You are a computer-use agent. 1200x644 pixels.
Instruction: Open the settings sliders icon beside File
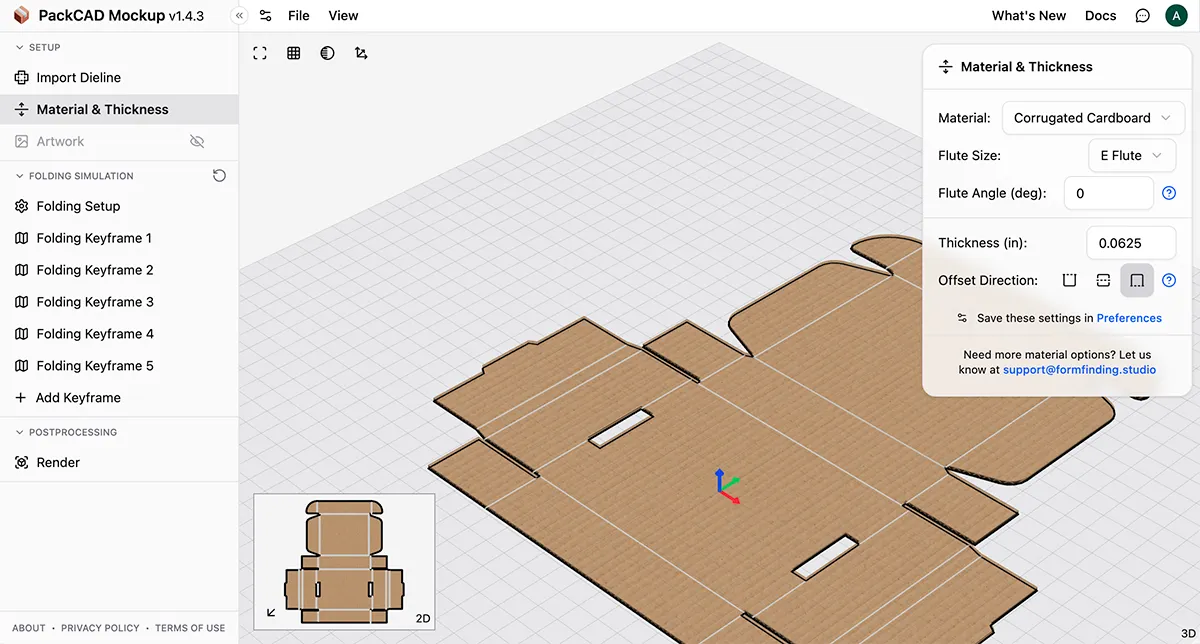pos(265,16)
